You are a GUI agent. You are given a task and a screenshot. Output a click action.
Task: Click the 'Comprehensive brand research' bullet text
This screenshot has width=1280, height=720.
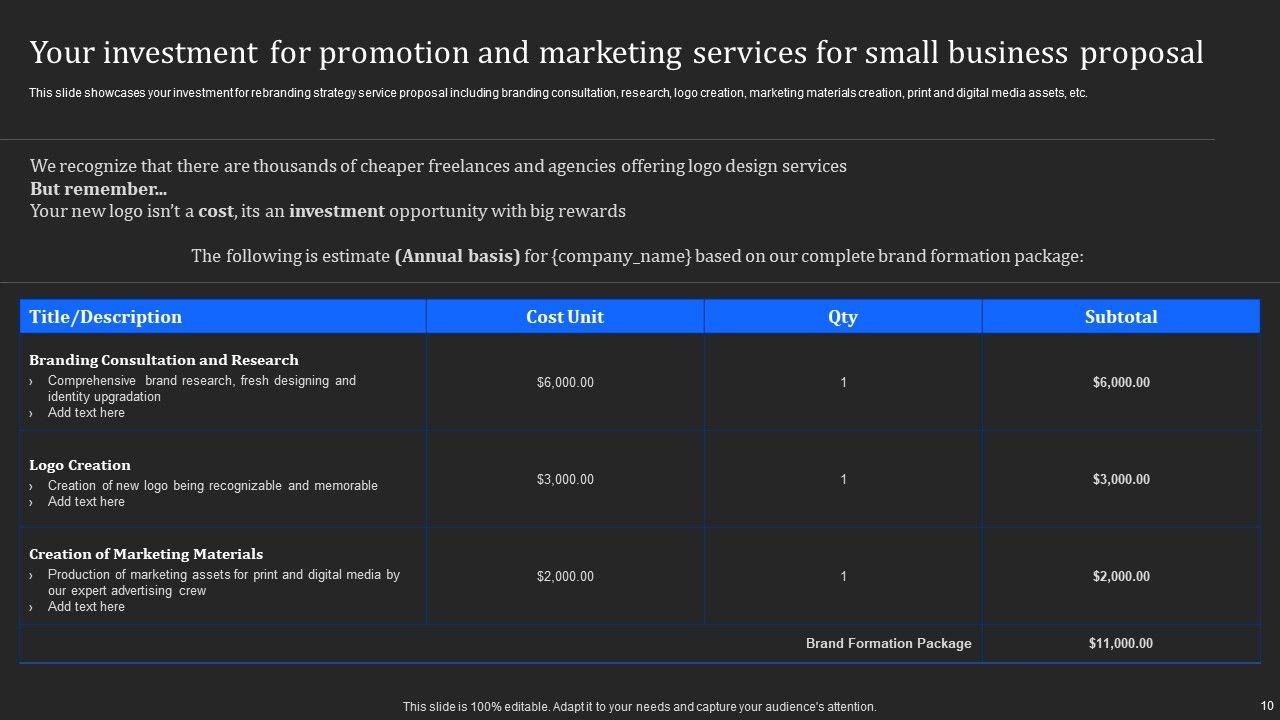click(202, 388)
